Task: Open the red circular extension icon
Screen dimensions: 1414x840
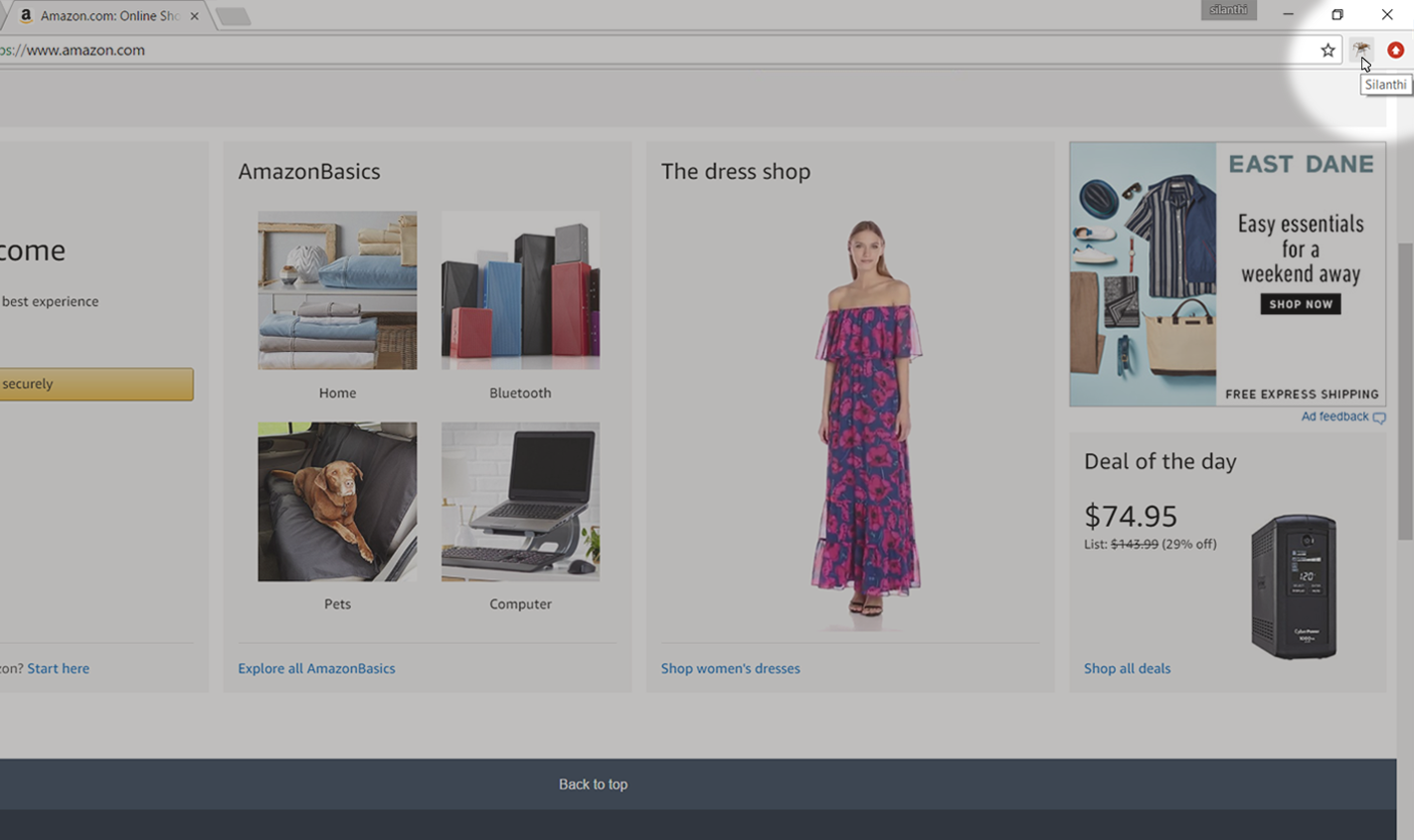Action: click(1395, 50)
